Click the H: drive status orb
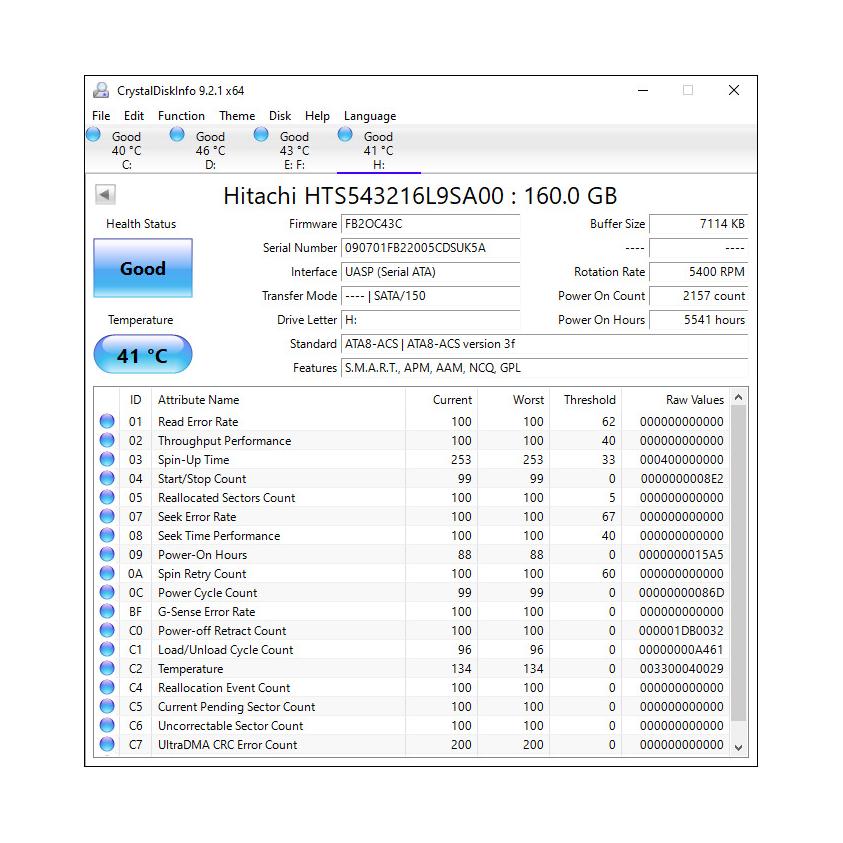 [346, 135]
